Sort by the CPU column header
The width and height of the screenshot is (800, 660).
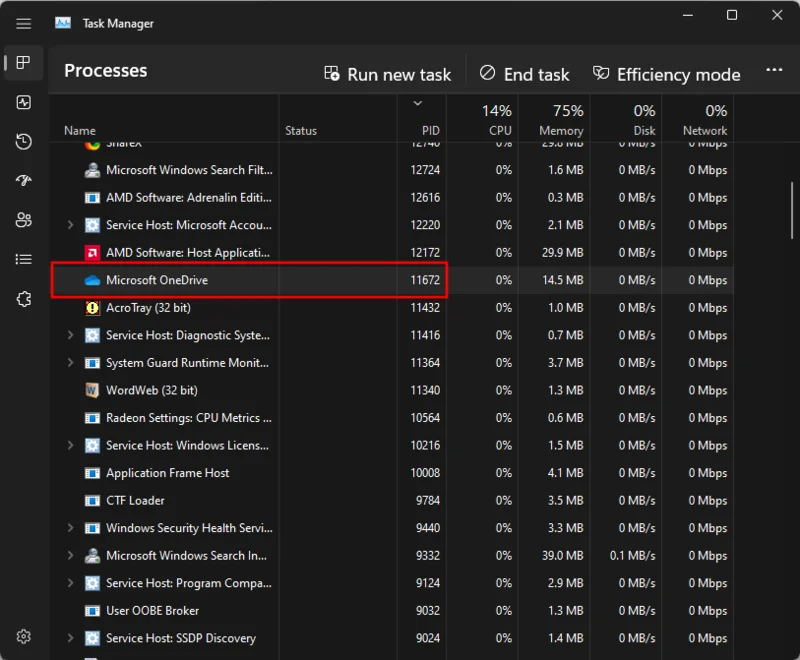click(500, 131)
